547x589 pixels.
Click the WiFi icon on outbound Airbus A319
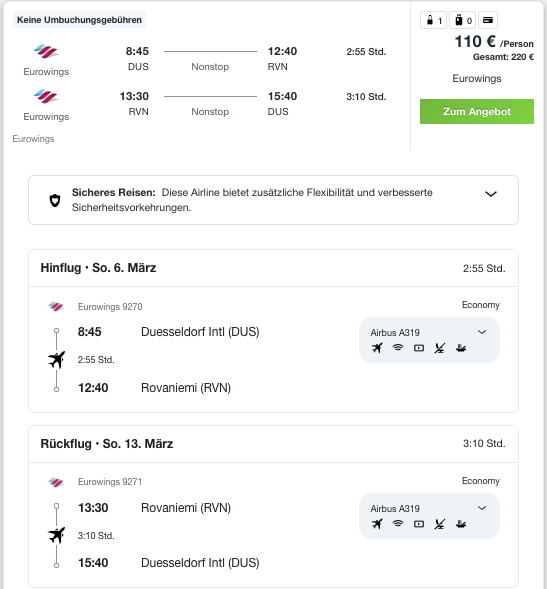coord(397,348)
